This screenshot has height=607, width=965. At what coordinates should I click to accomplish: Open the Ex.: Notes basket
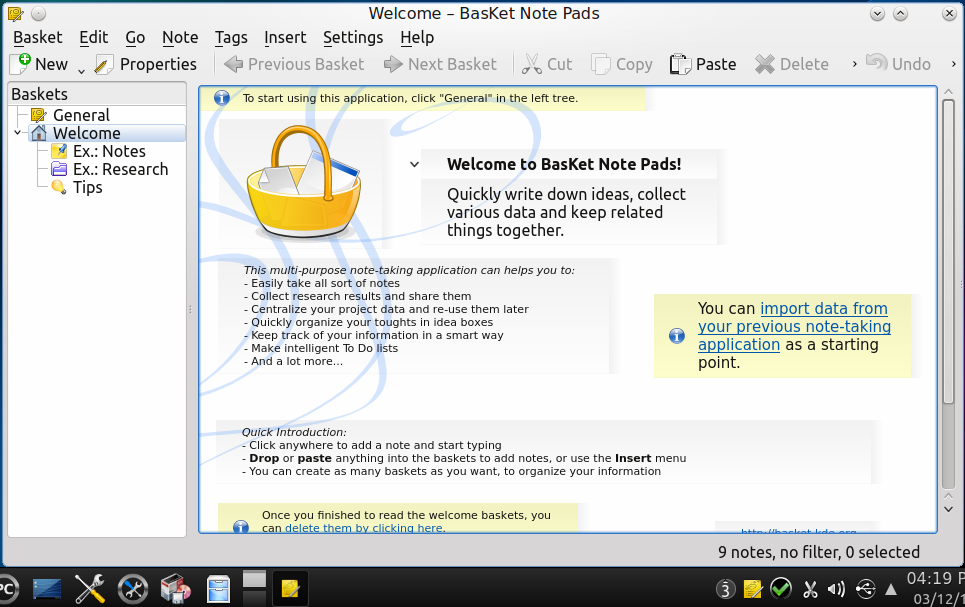click(x=109, y=151)
